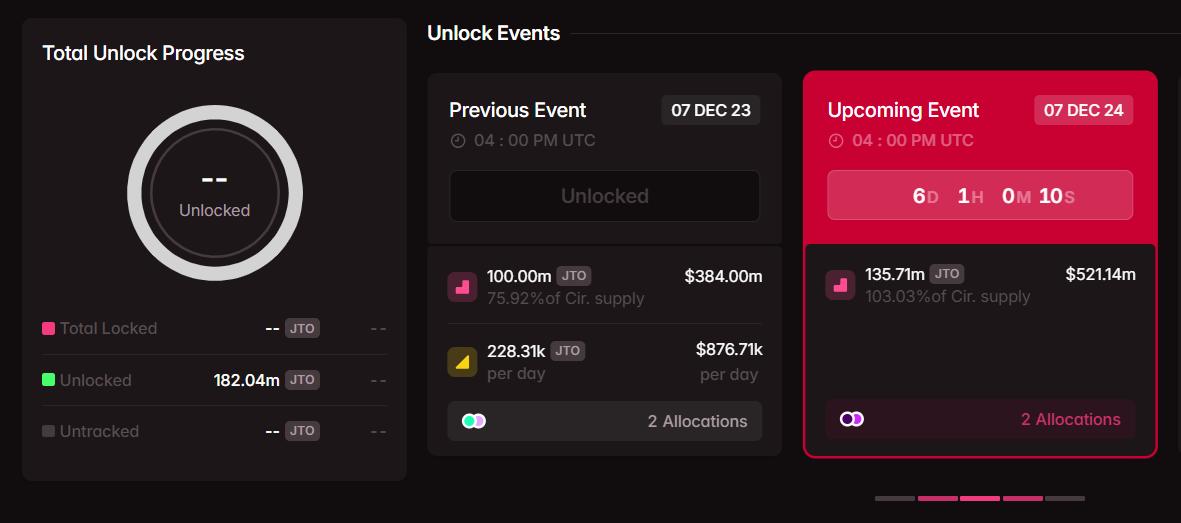Click the green Unlocked legend swatch
The height and width of the screenshot is (523, 1181).
tap(48, 380)
